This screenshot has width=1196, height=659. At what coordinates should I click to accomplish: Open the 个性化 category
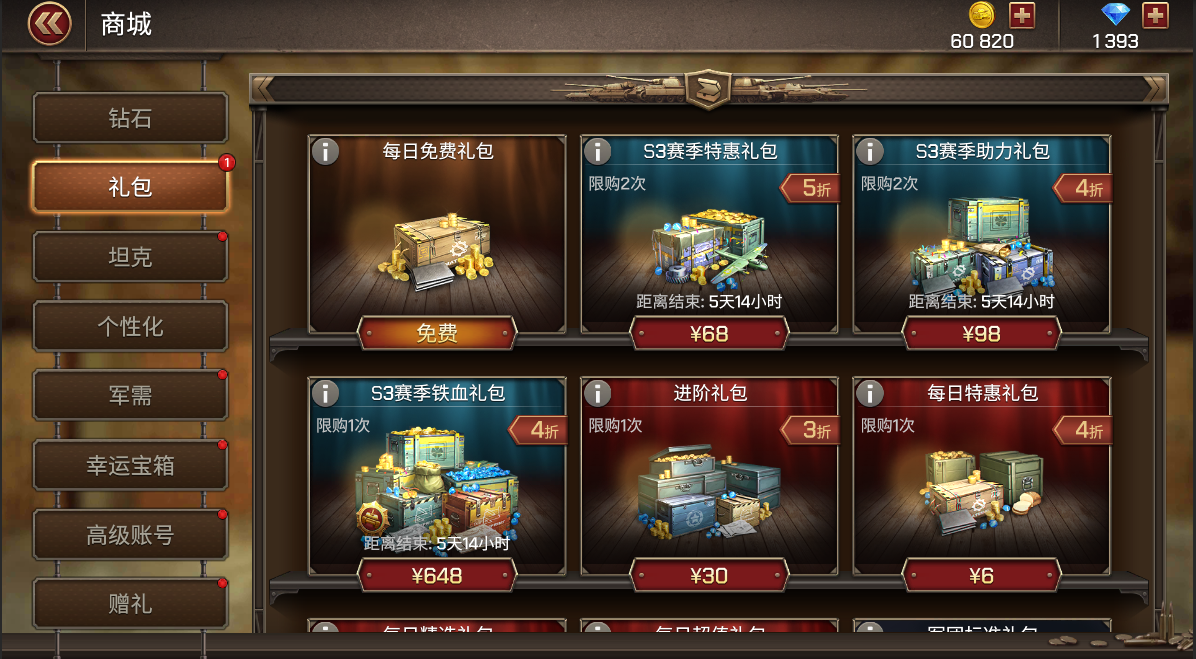click(x=130, y=326)
